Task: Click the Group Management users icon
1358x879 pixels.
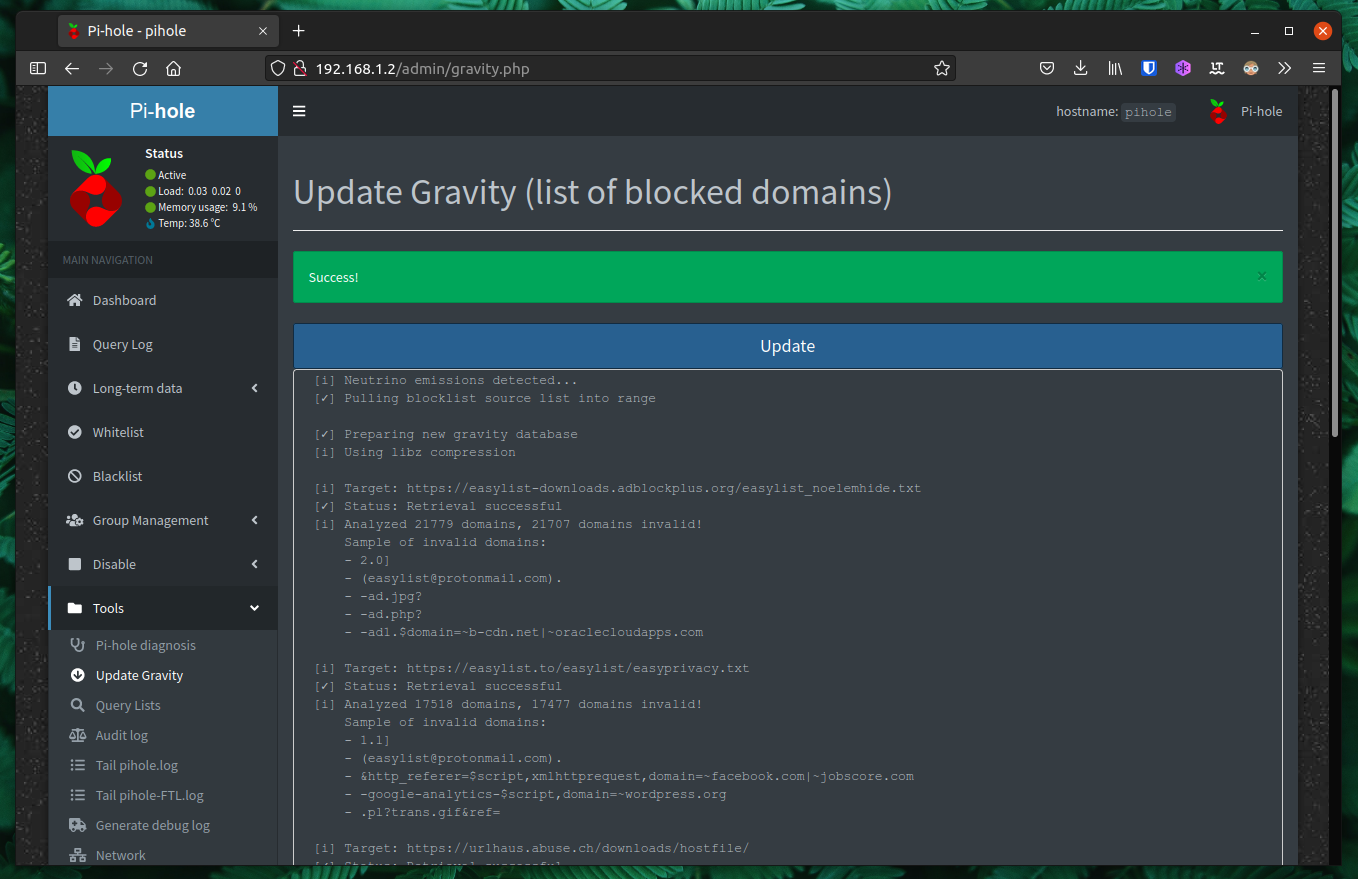Action: (75, 520)
